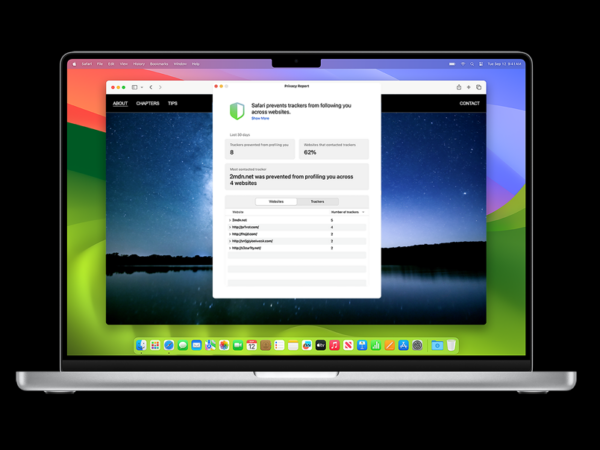600x450 pixels.
Task: Select the Websites tab
Action: 276,201
